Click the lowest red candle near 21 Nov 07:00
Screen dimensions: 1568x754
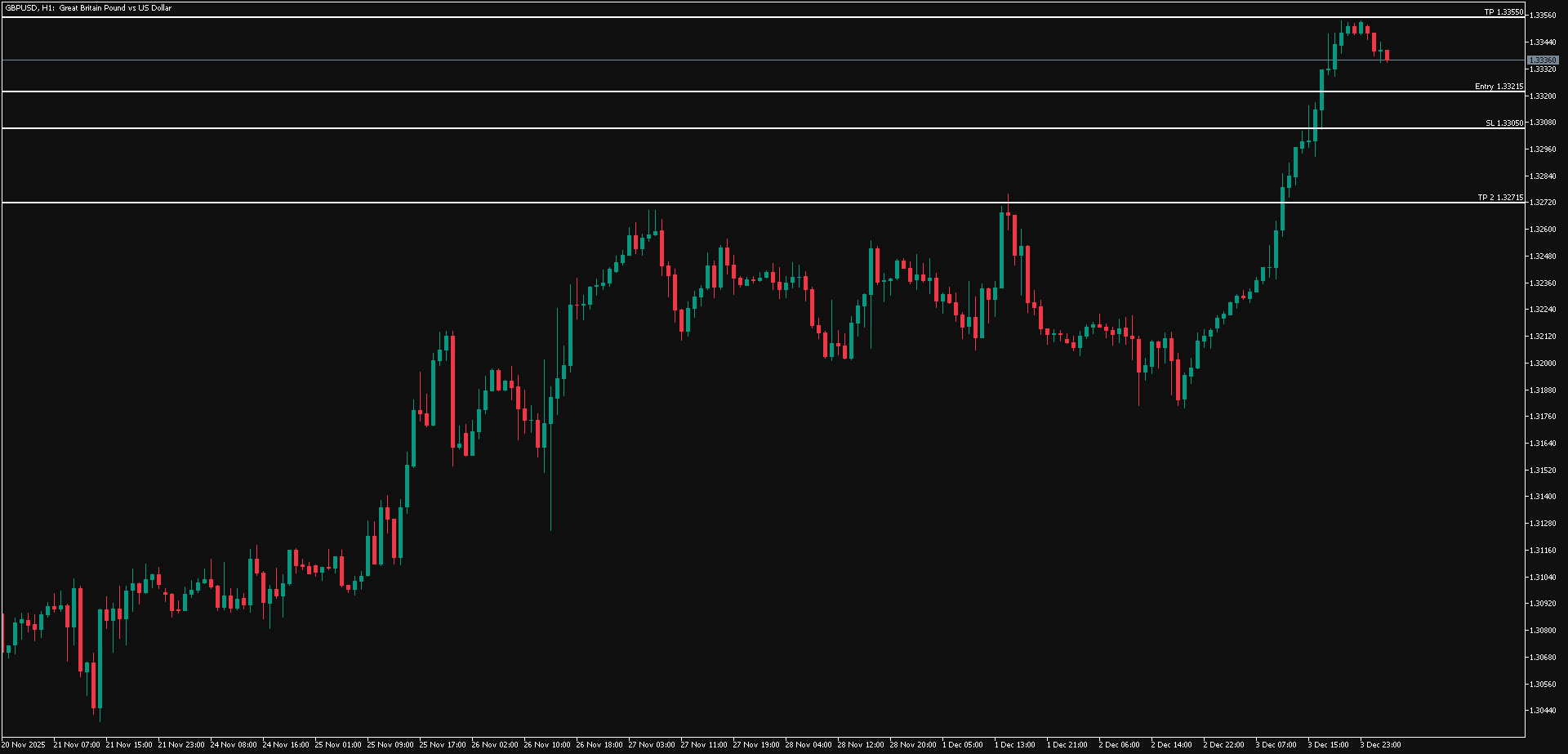[94, 685]
